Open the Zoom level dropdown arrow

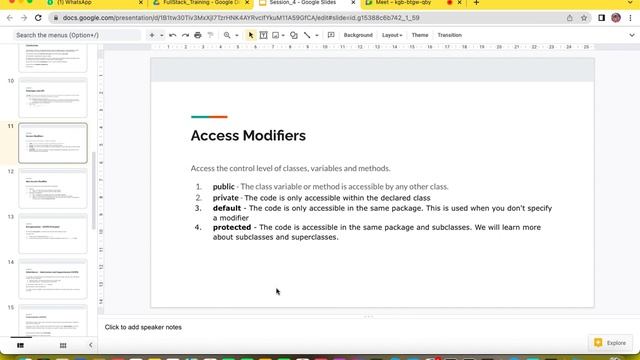237,35
